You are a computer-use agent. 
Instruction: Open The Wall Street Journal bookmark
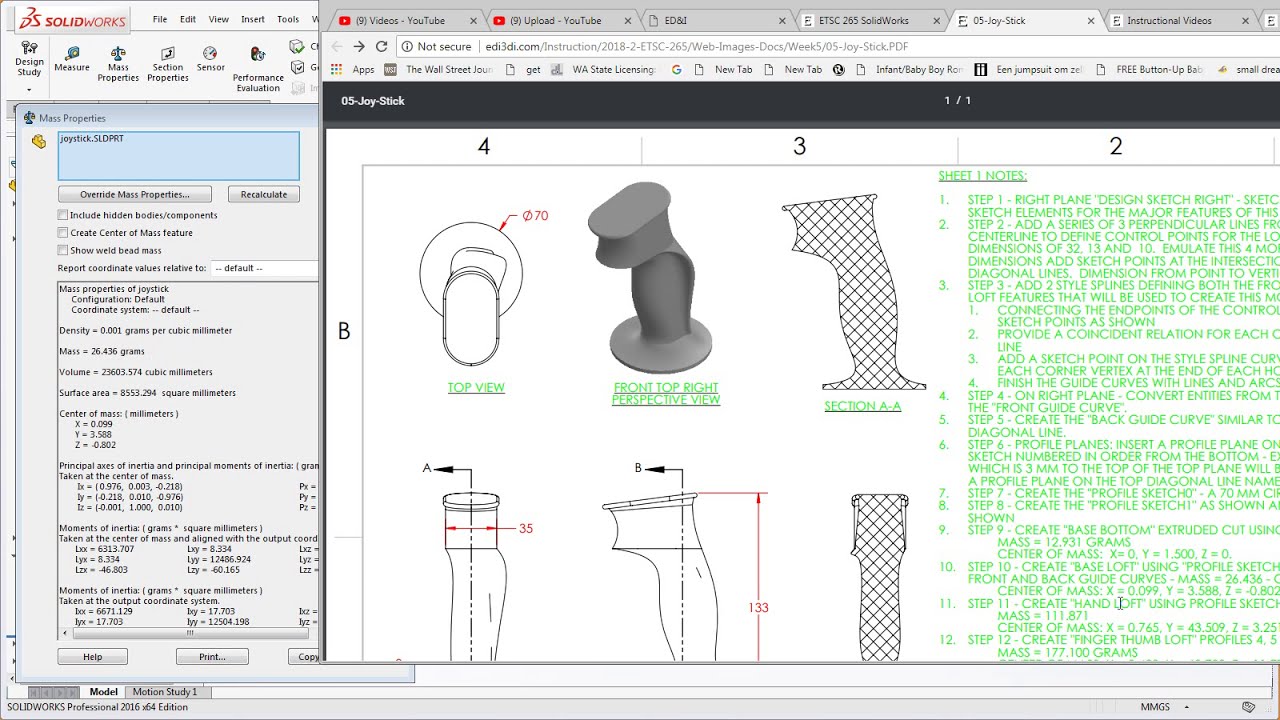(x=439, y=70)
